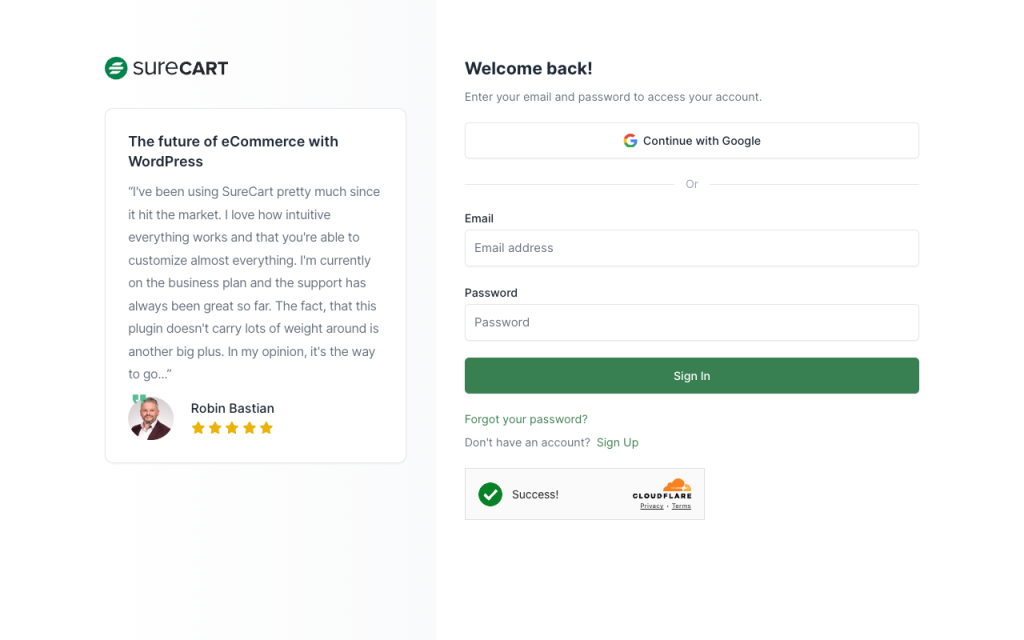The width and height of the screenshot is (1024, 640).
Task: Open the Cloudflare Terms link
Action: tap(681, 507)
